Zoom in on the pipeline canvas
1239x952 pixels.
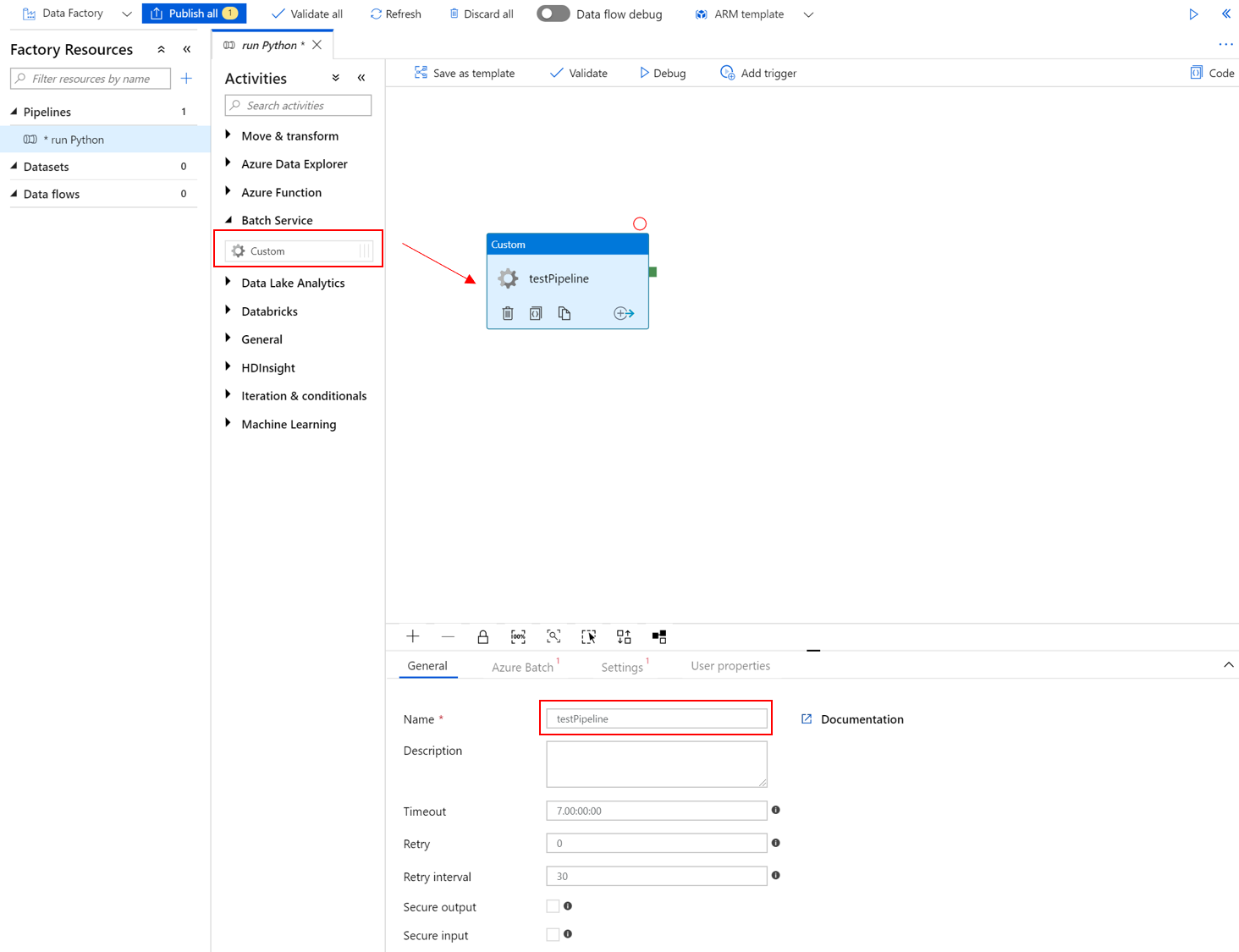[413, 636]
